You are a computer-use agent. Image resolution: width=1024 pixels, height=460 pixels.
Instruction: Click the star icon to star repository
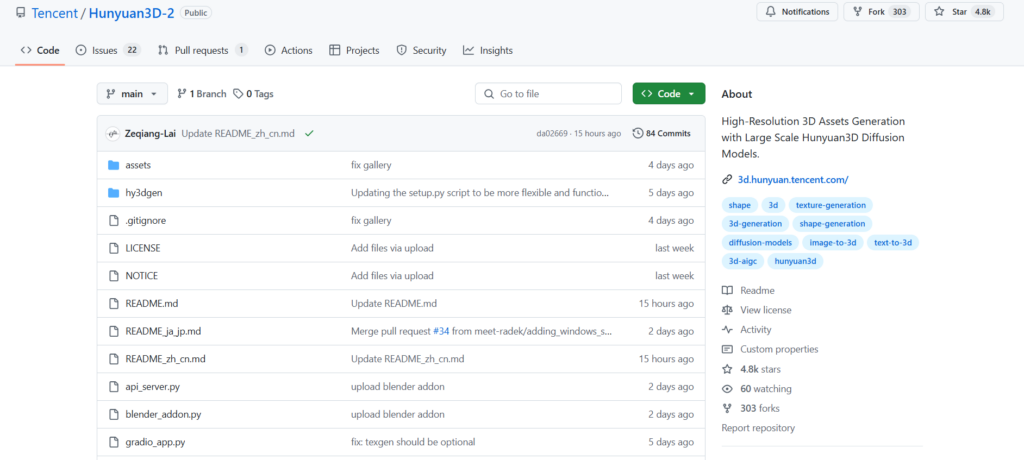pos(938,12)
